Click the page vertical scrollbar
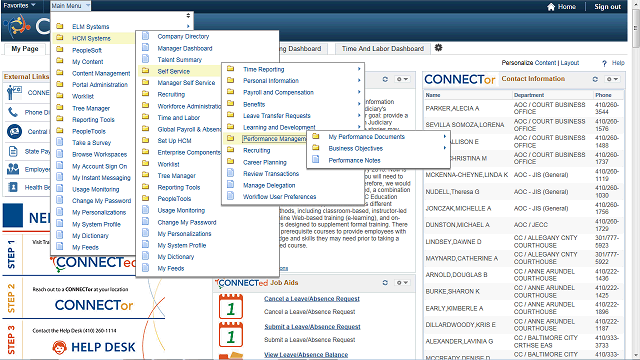 (636, 180)
